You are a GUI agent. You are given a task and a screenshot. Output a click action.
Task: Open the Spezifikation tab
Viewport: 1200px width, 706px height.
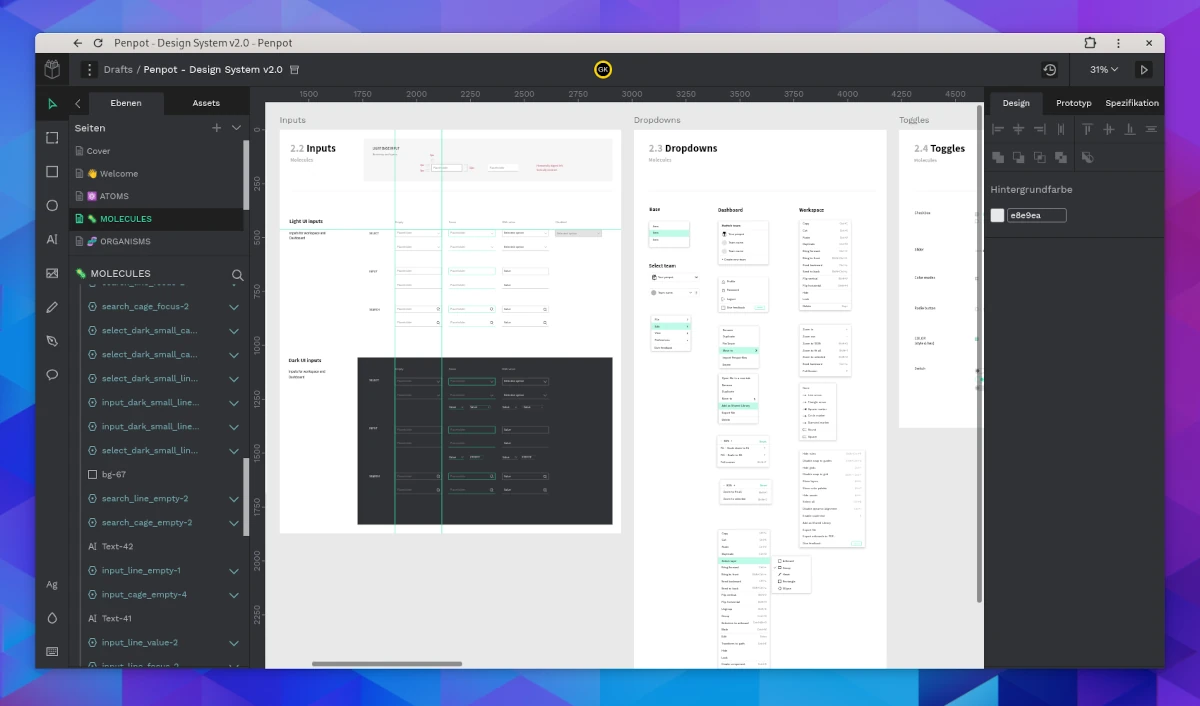tap(1132, 103)
